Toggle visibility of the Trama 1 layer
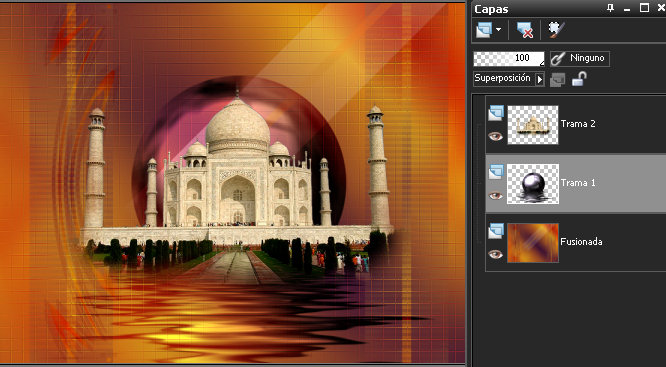Image resolution: width=666 pixels, height=367 pixels. [x=495, y=196]
